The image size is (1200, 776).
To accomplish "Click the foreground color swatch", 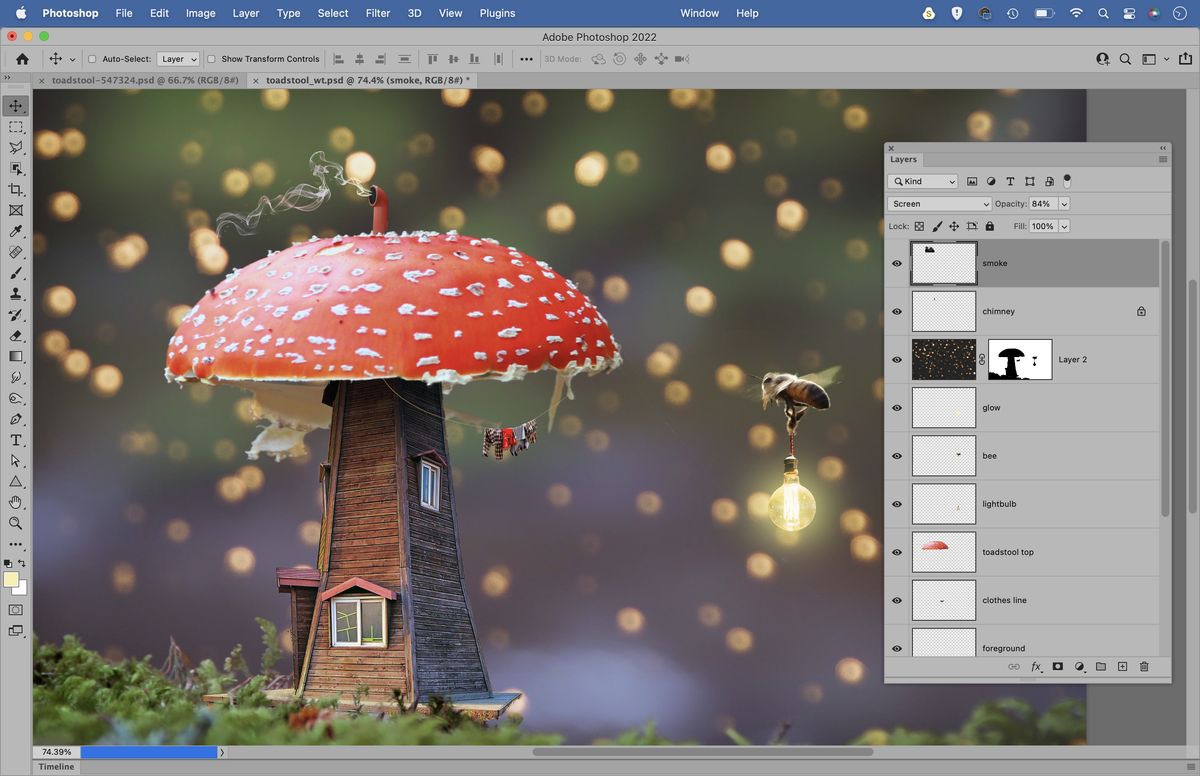I will pyautogui.click(x=10, y=579).
